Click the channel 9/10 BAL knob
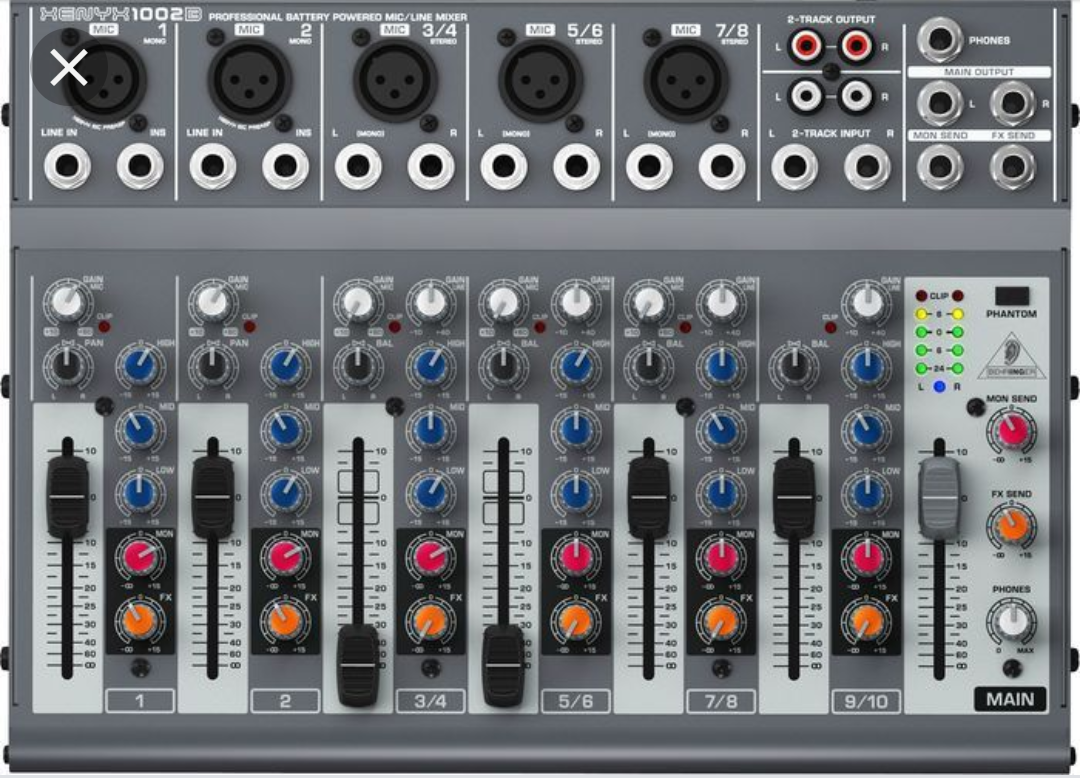Viewport: 1080px width, 784px height. click(x=794, y=365)
